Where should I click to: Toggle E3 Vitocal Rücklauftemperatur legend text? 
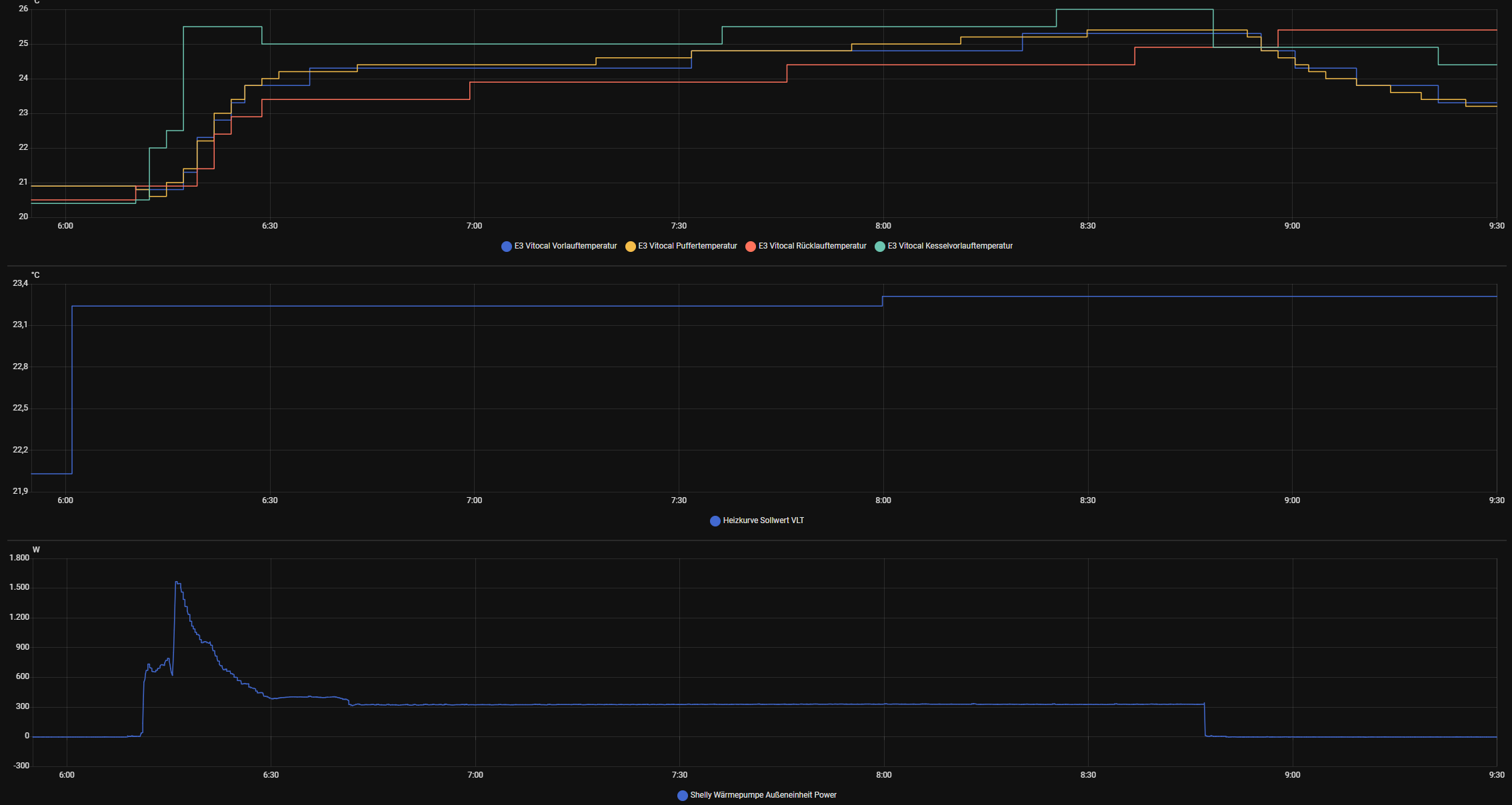click(x=812, y=246)
